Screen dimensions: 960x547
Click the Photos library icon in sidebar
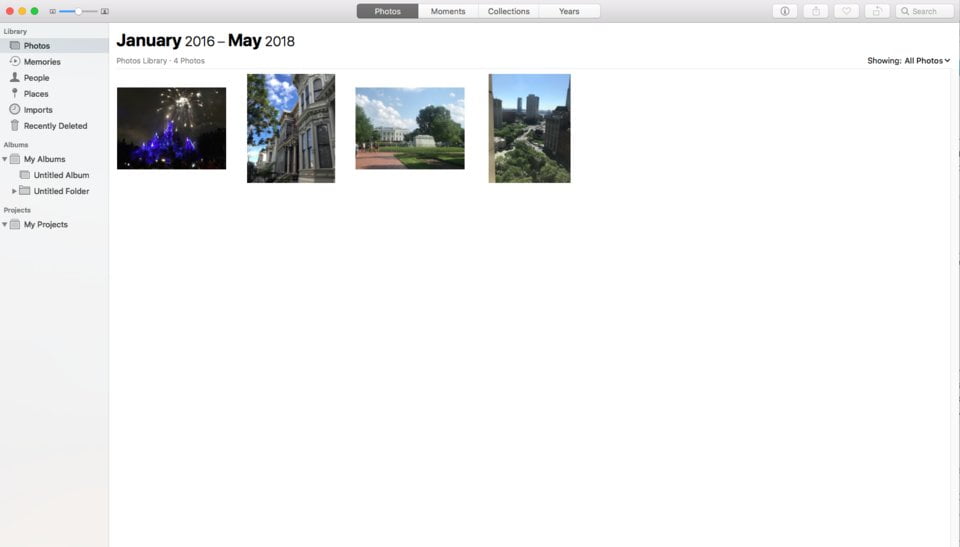point(15,45)
